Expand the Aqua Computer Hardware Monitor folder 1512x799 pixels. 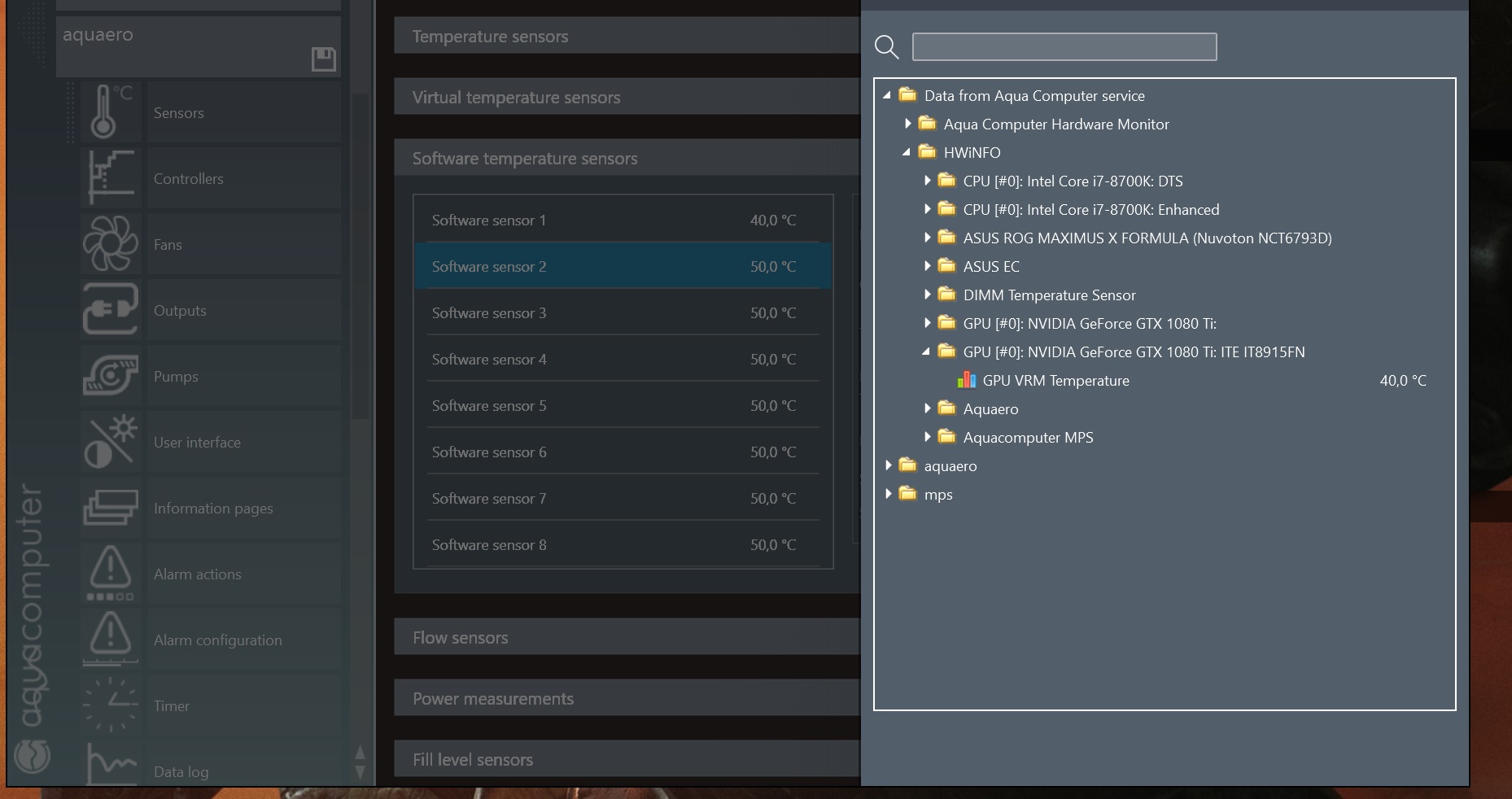tap(907, 124)
